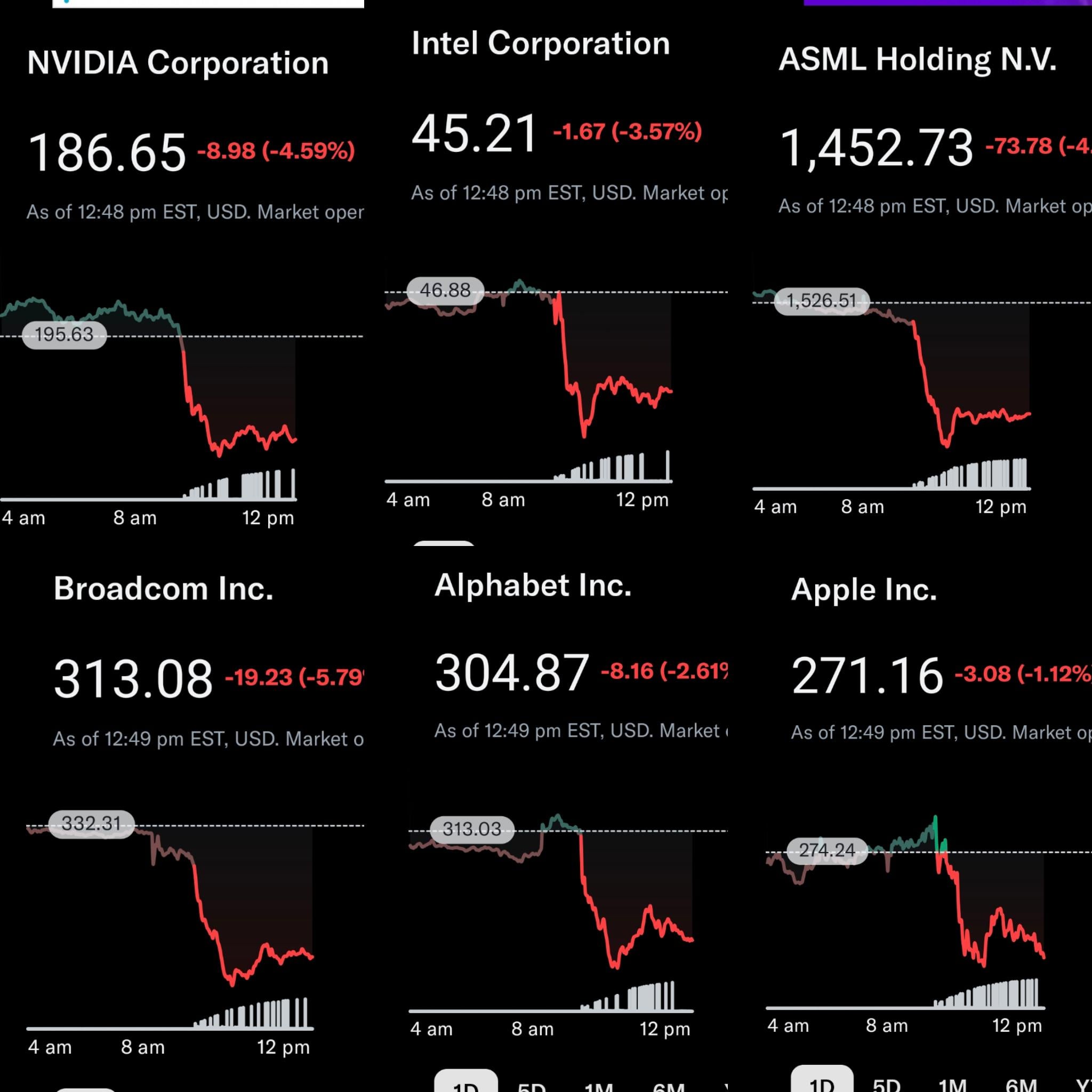Click Broadcom previous close label 332.31
Viewport: 1092px width, 1092px height.
tap(91, 823)
